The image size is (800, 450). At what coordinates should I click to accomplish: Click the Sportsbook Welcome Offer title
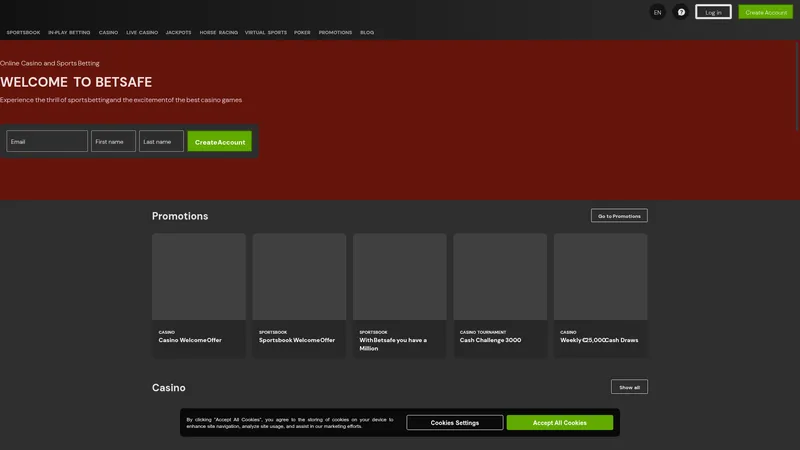[x=296, y=340]
